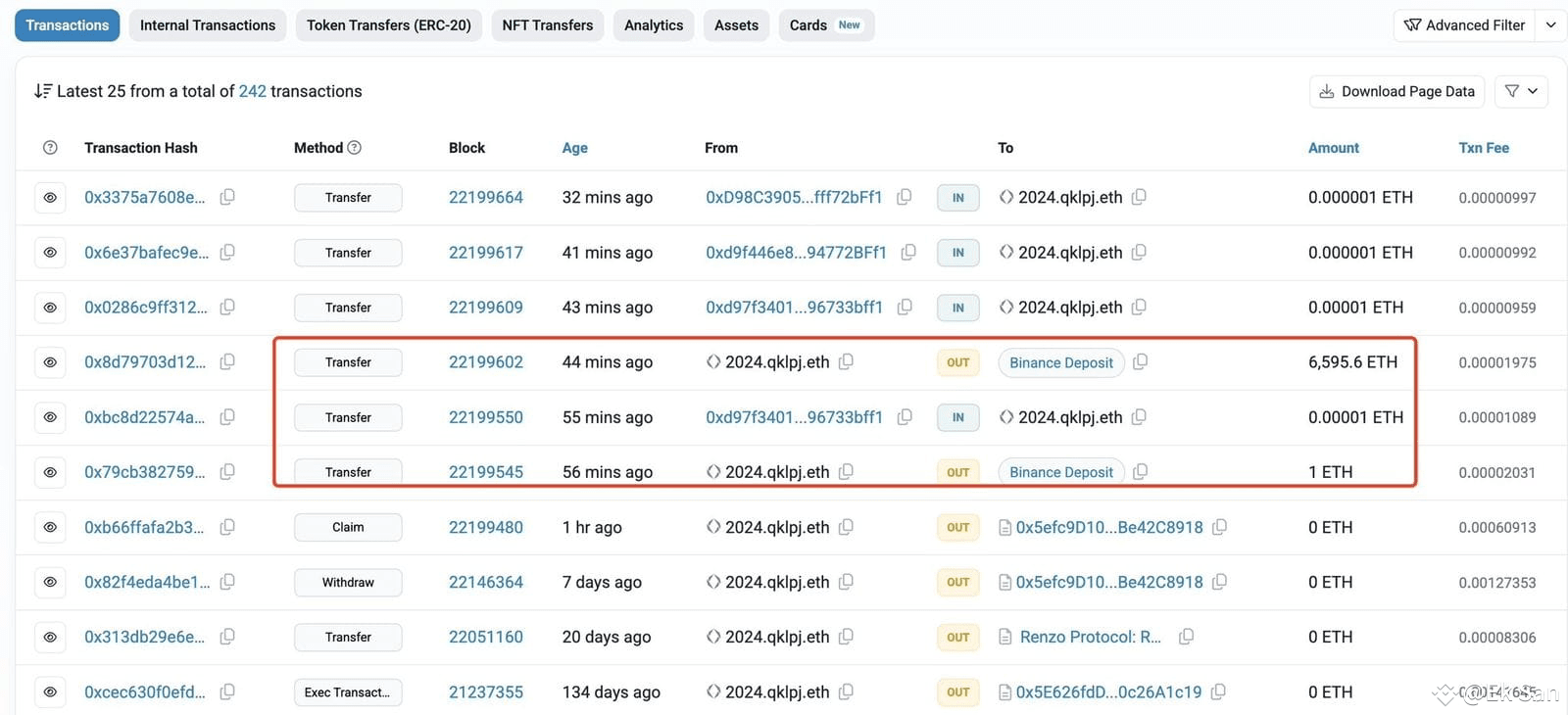
Task: Show quick view for transaction 0x82f4eda4be1
Action: coord(50,582)
